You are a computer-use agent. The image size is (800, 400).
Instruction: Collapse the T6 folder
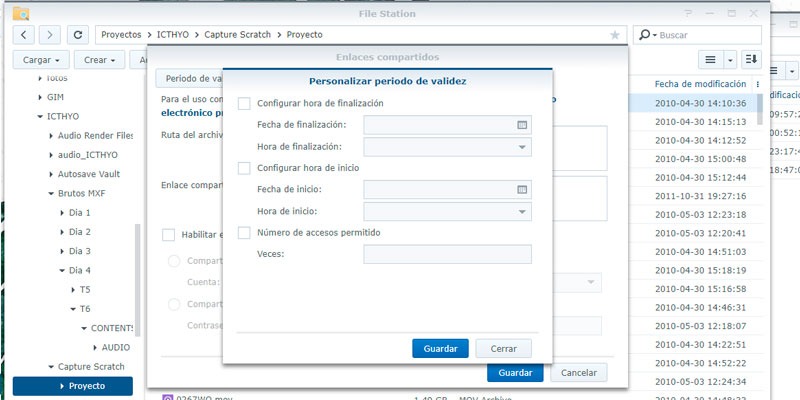(x=73, y=309)
